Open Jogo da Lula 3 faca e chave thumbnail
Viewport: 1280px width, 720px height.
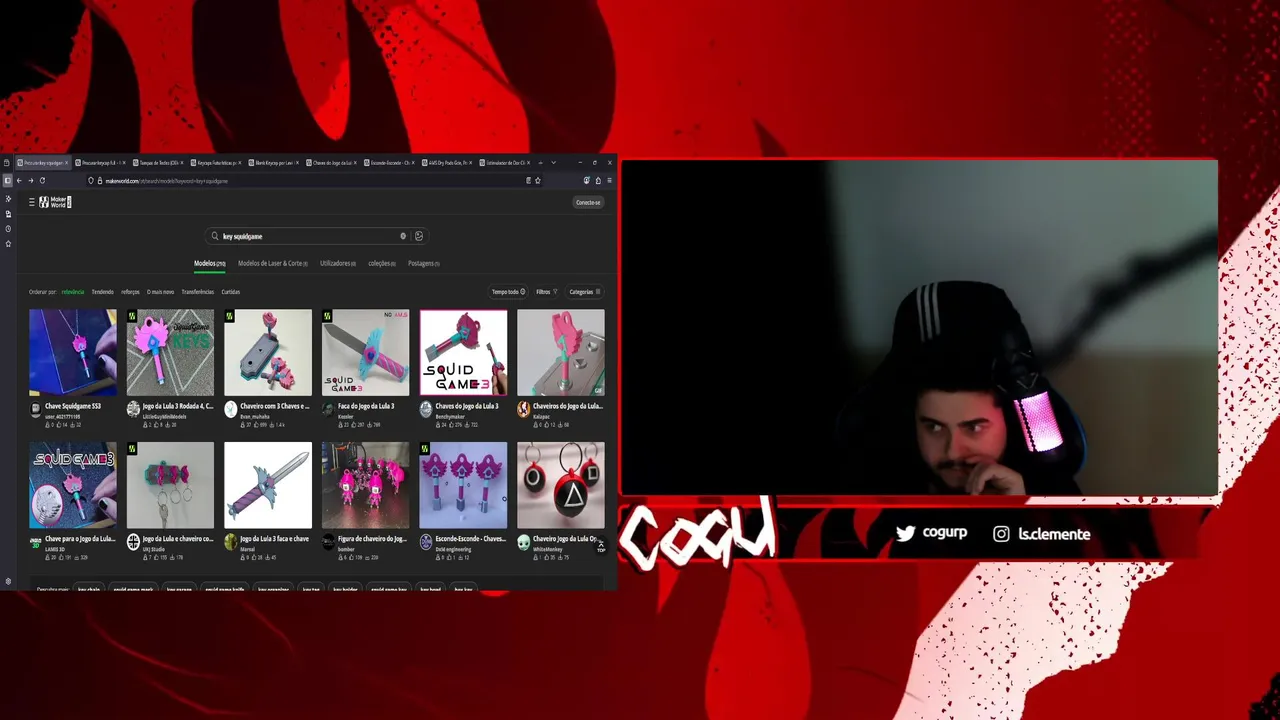(x=268, y=485)
